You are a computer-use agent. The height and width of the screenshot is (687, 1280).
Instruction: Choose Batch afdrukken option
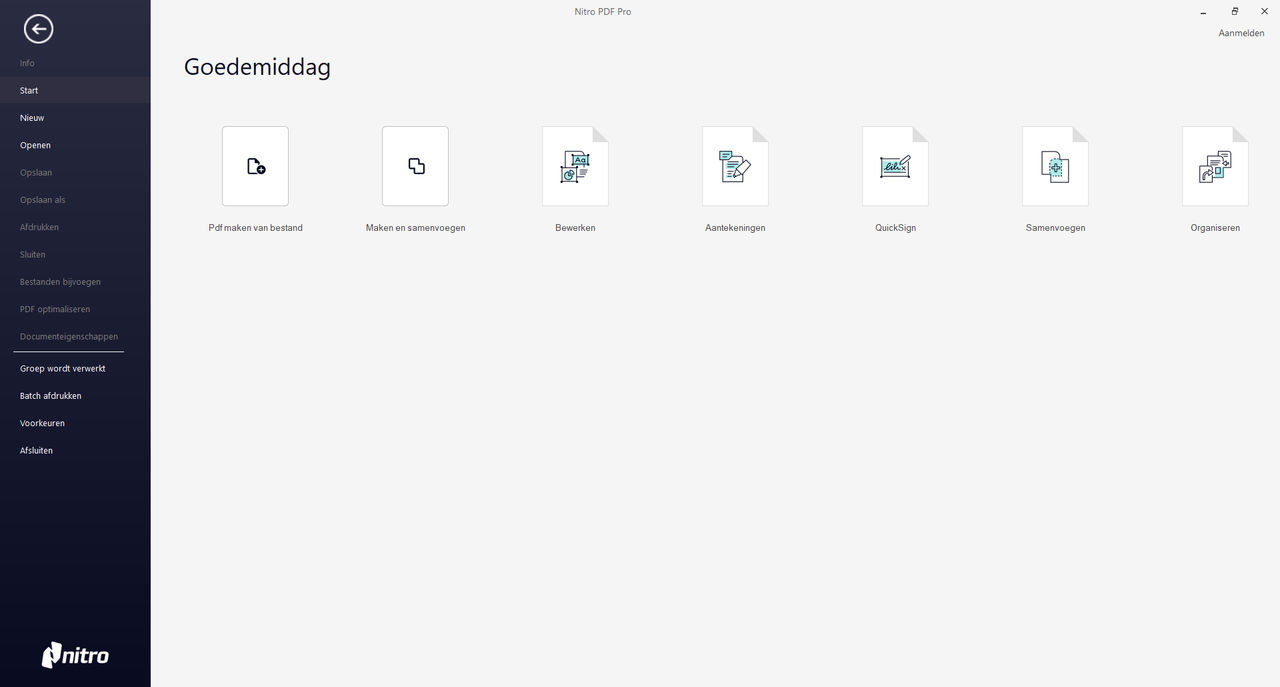[75, 396]
